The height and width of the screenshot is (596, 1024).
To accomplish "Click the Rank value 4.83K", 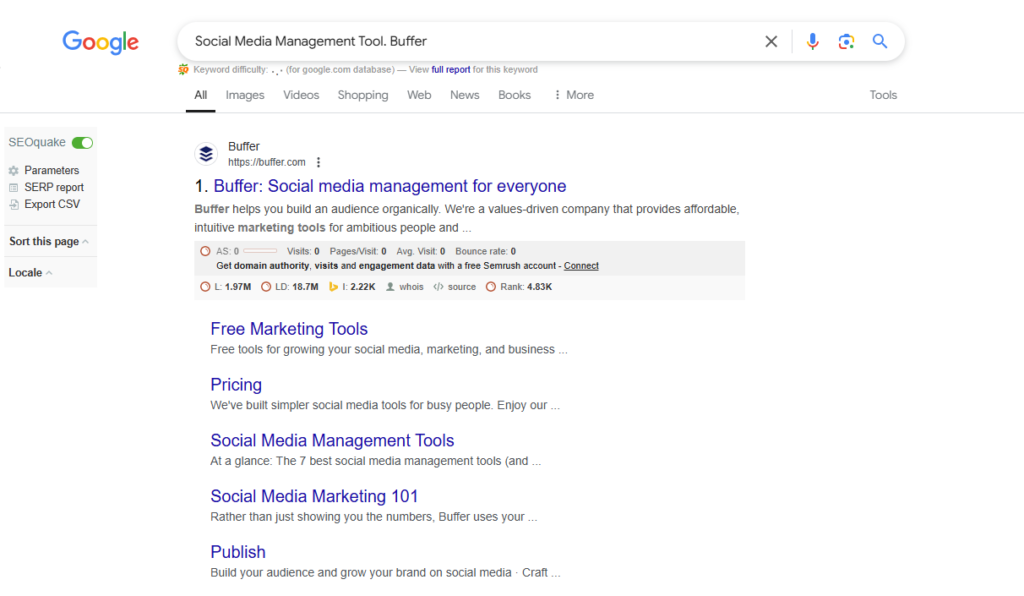I will click(539, 287).
